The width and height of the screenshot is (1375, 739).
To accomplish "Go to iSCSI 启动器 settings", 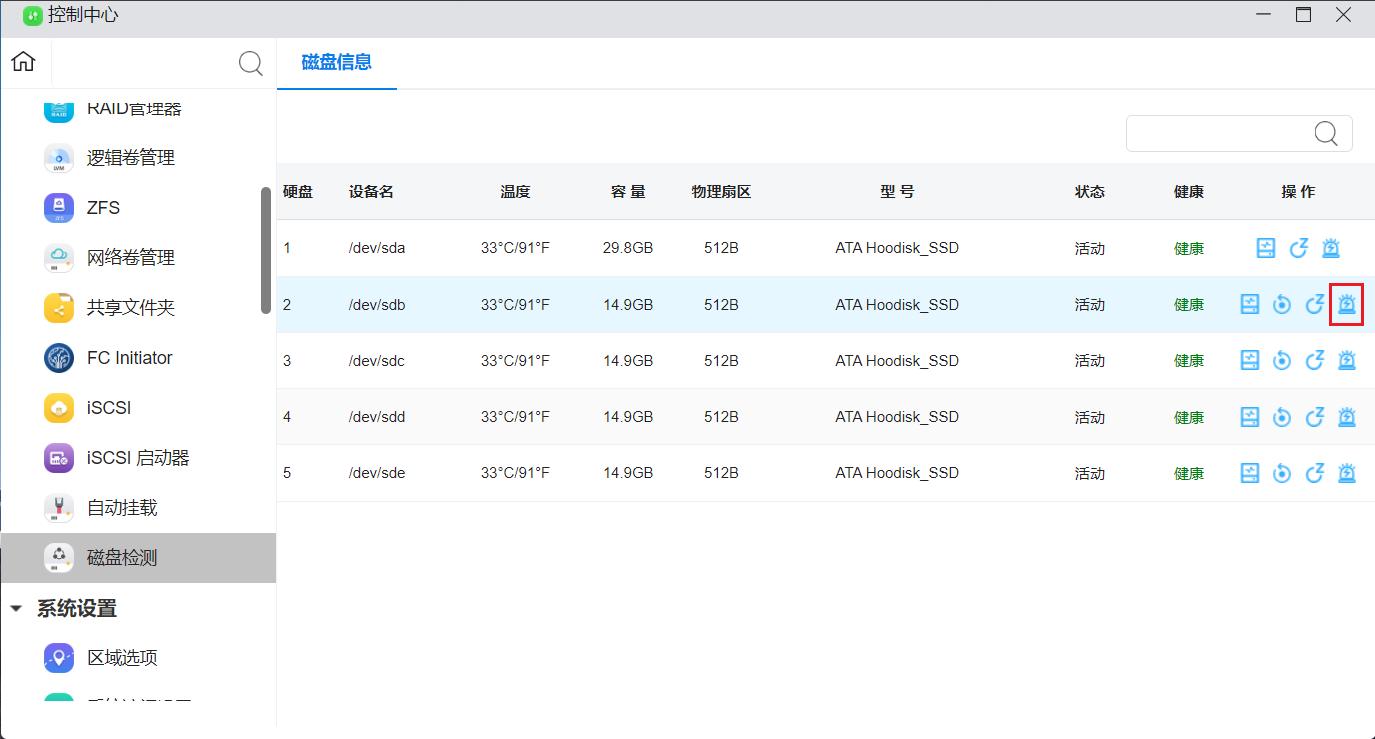I will (x=138, y=458).
